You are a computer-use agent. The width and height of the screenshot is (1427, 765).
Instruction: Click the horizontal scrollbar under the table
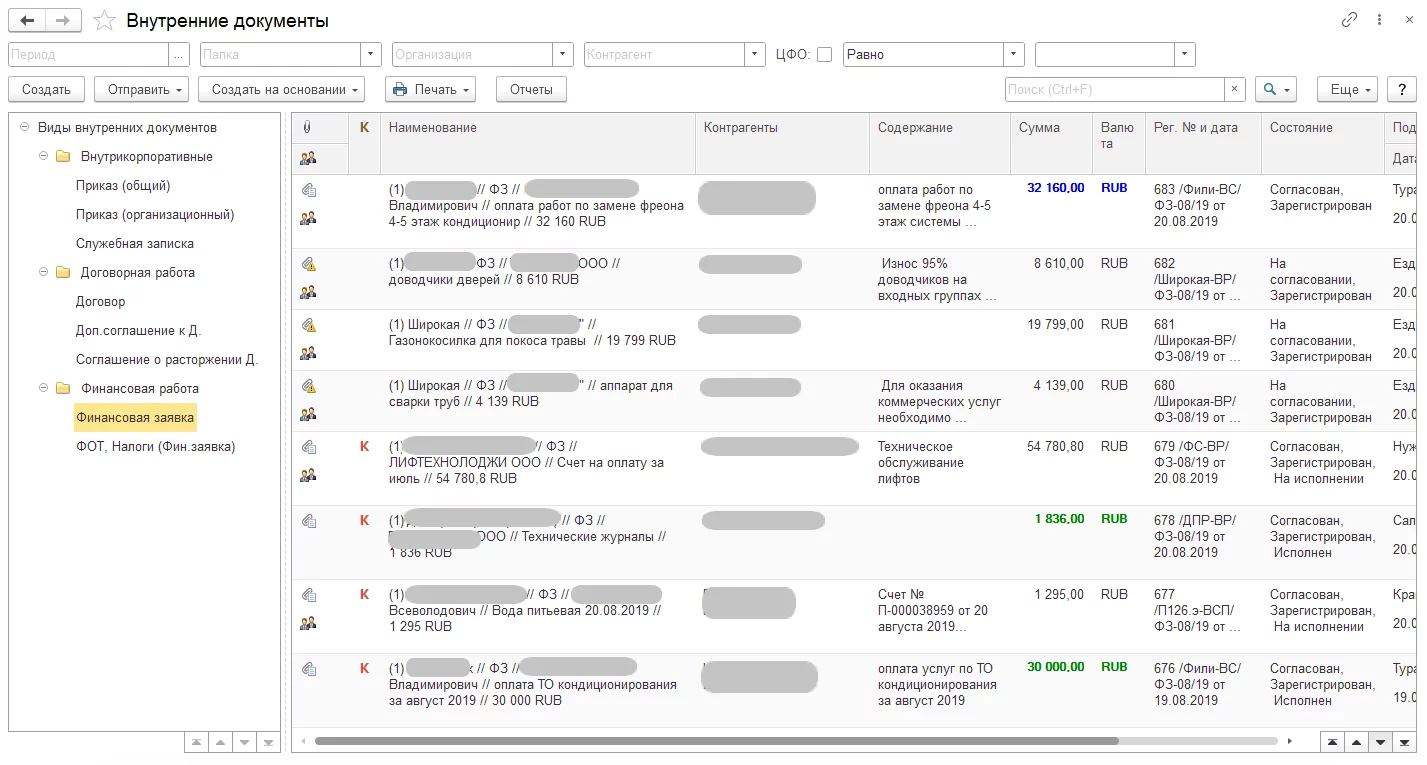716,741
